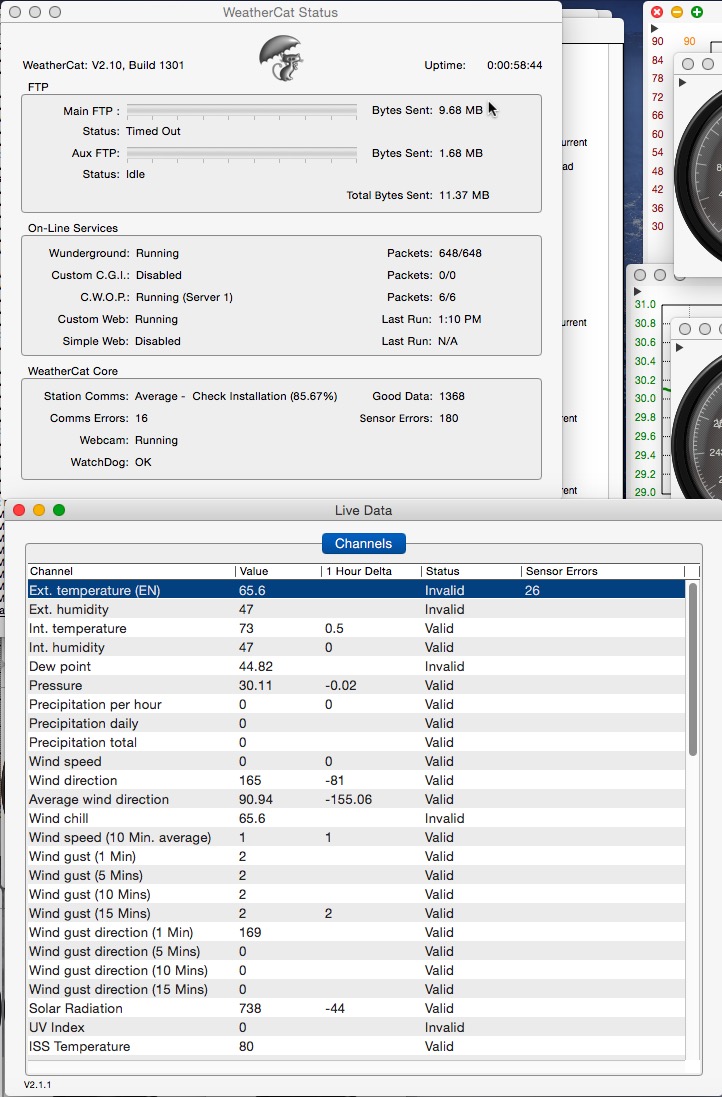722x1097 pixels.
Task: Click the Average wind direction delta -155.06
Action: (348, 799)
